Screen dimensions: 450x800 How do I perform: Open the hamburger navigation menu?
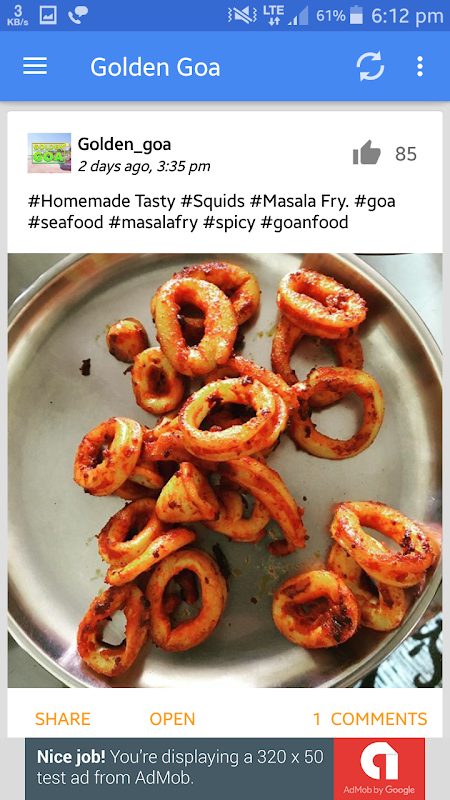point(35,66)
